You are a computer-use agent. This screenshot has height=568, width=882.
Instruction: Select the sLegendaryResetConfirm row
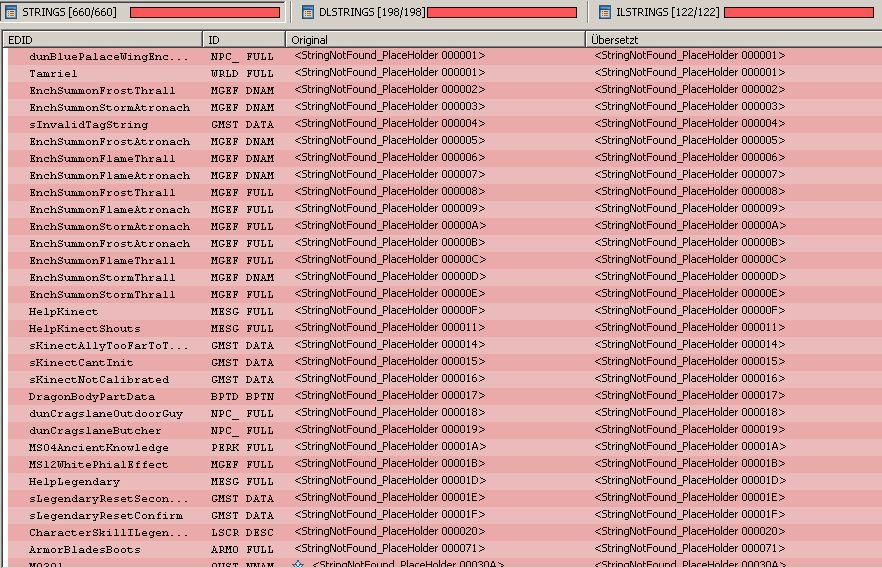pyautogui.click(x=444, y=515)
